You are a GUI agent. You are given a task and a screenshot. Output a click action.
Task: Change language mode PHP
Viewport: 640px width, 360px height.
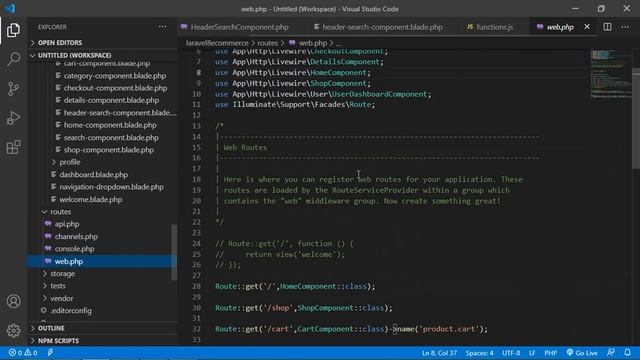[551, 353]
